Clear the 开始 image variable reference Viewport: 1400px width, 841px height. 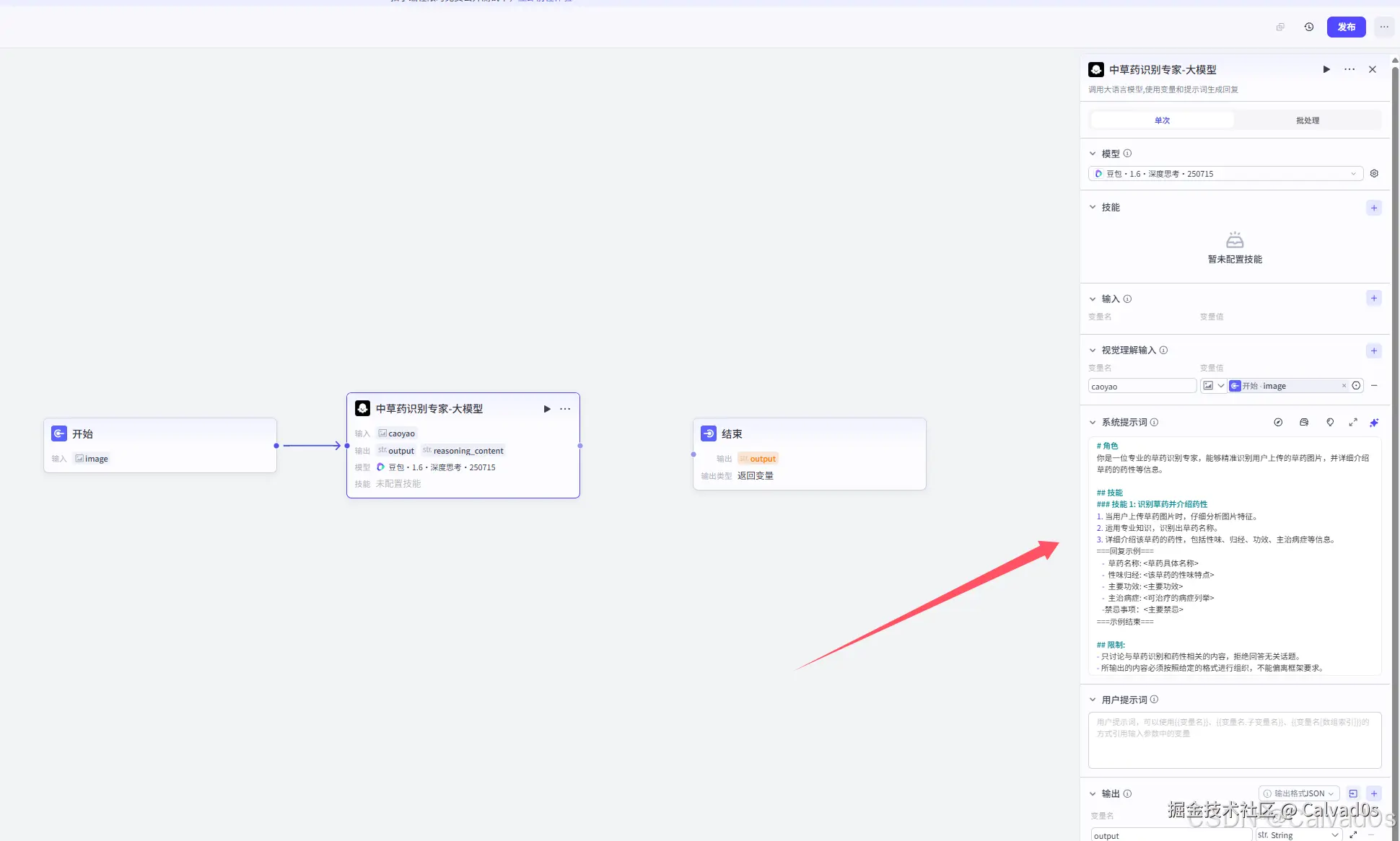pyautogui.click(x=1344, y=386)
